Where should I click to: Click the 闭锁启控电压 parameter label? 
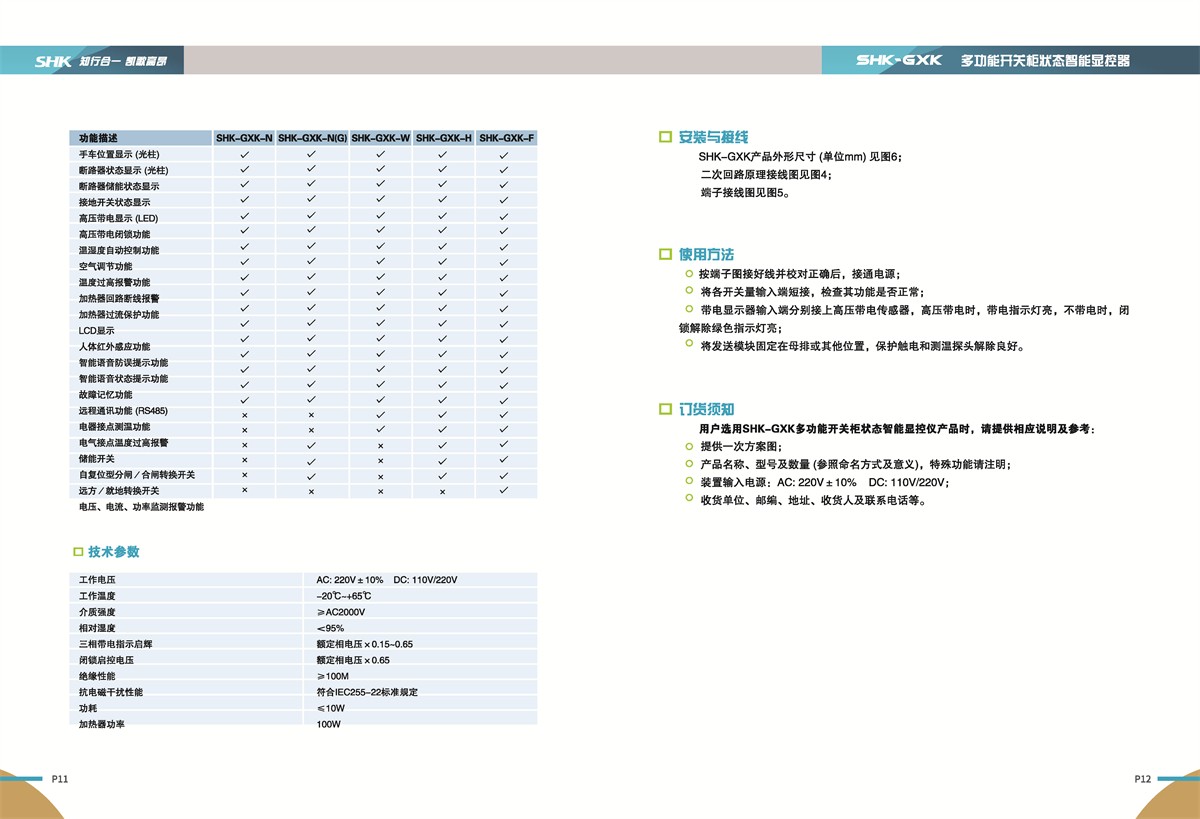pyautogui.click(x=106, y=660)
